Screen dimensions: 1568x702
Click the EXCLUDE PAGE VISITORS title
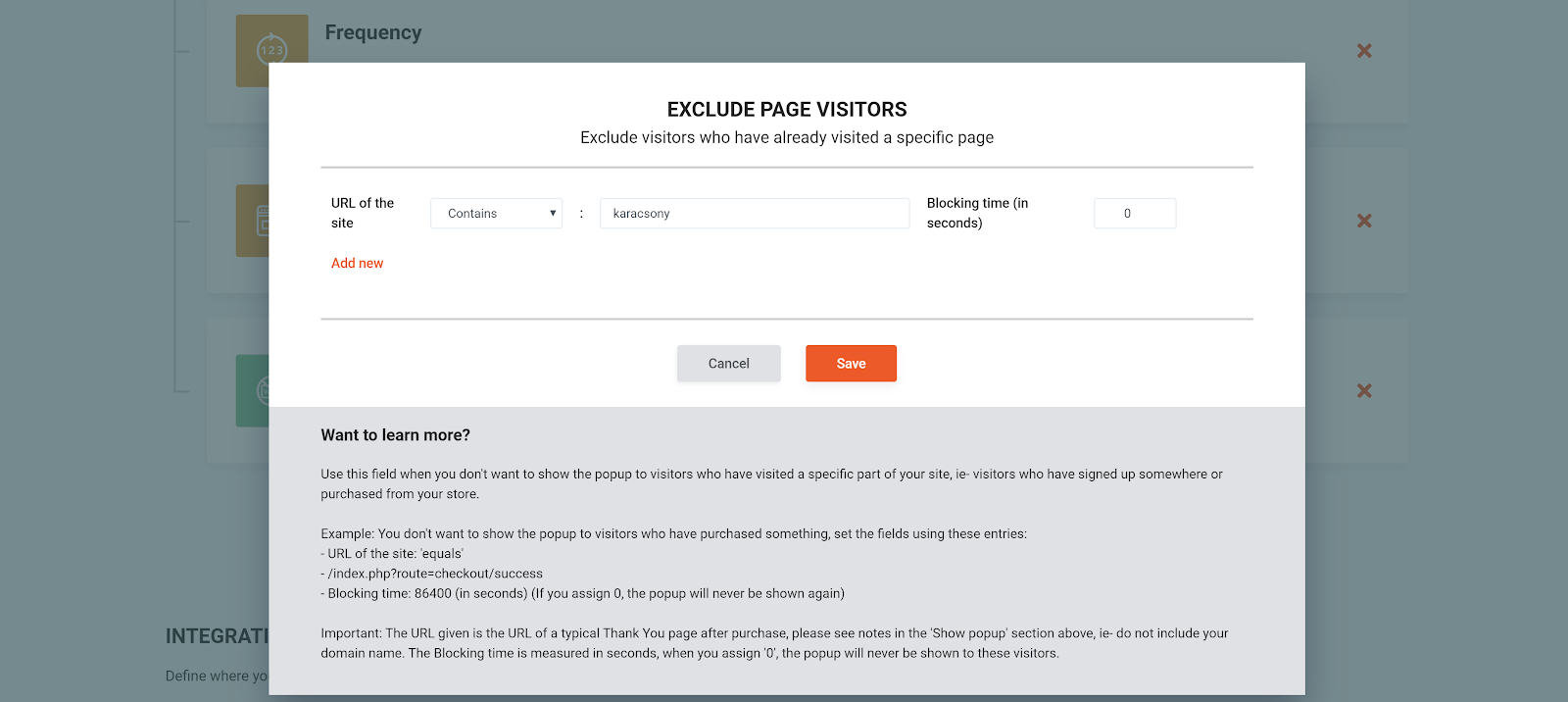[x=787, y=110]
